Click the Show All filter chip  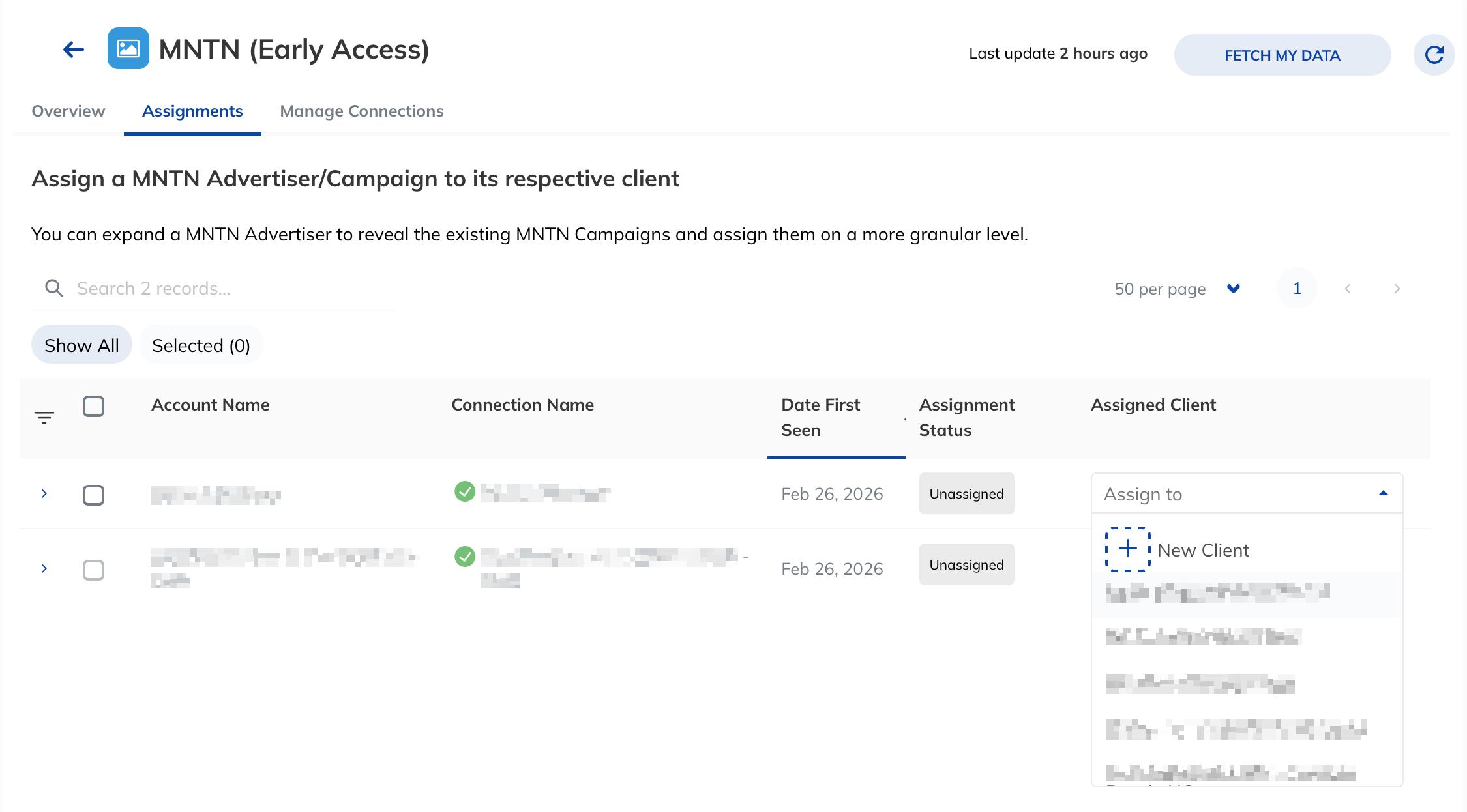(x=81, y=345)
